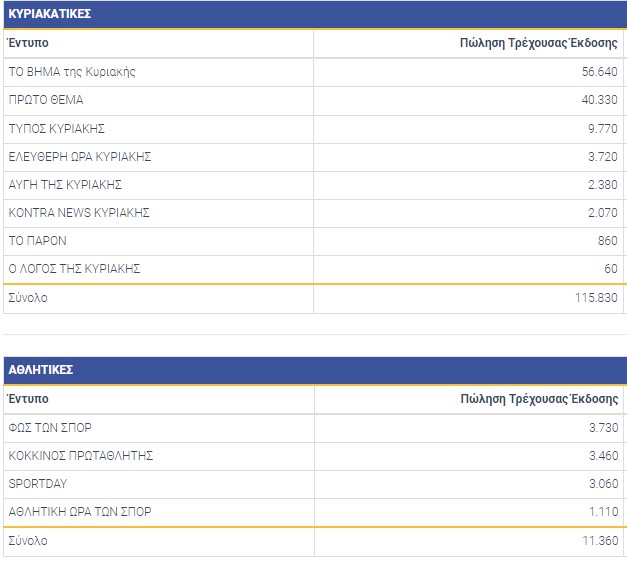The height and width of the screenshot is (565, 627).
Task: Click Πώληση Τρέχουσας Έκδοσης header under ΚΥΡΙΑΚΑΤΙΚΕΣ
Action: pyautogui.click(x=538, y=44)
